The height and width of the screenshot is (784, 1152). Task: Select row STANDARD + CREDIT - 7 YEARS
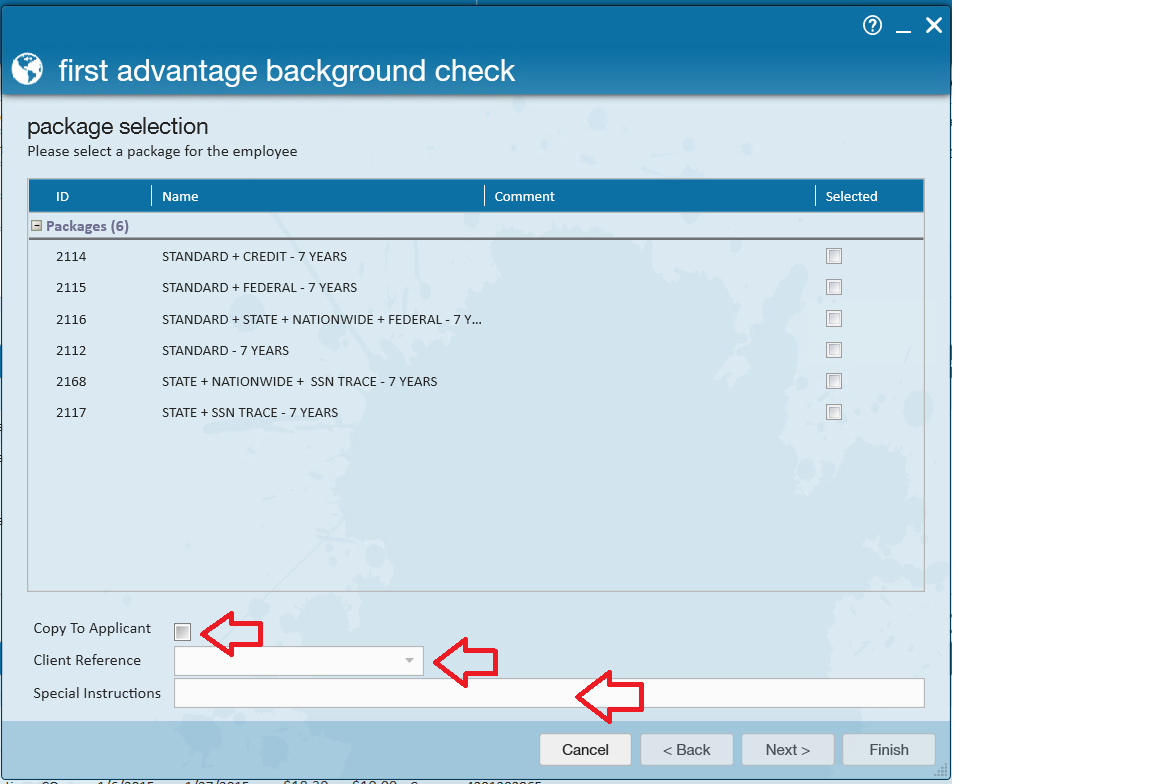click(254, 256)
